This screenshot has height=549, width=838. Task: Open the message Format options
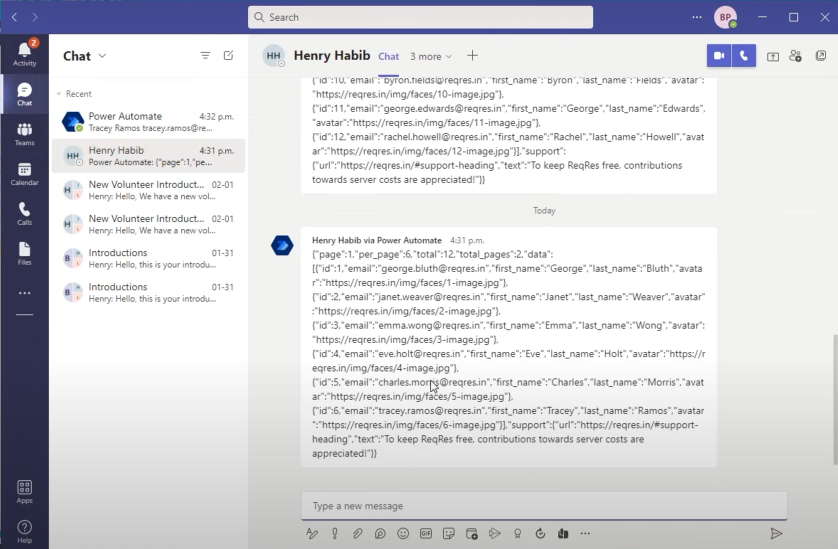point(312,533)
